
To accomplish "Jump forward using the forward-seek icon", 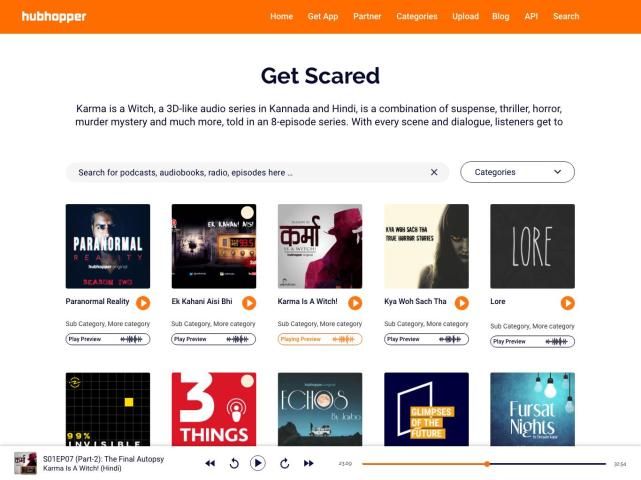I will click(285, 463).
